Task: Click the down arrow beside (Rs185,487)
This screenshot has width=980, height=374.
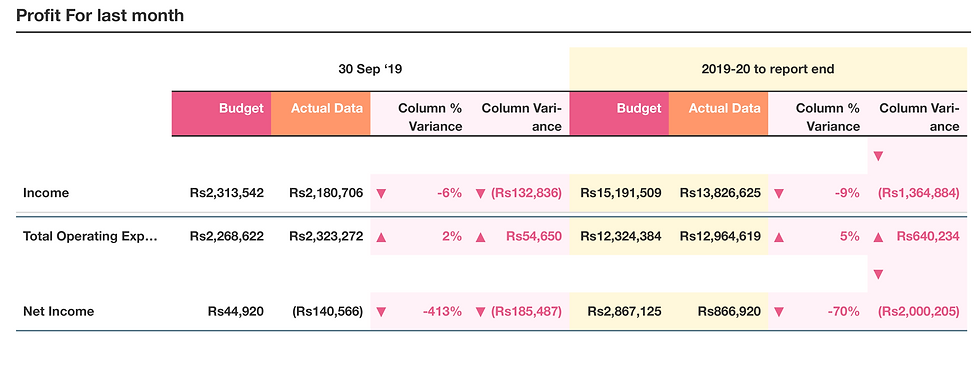Action: [x=480, y=311]
